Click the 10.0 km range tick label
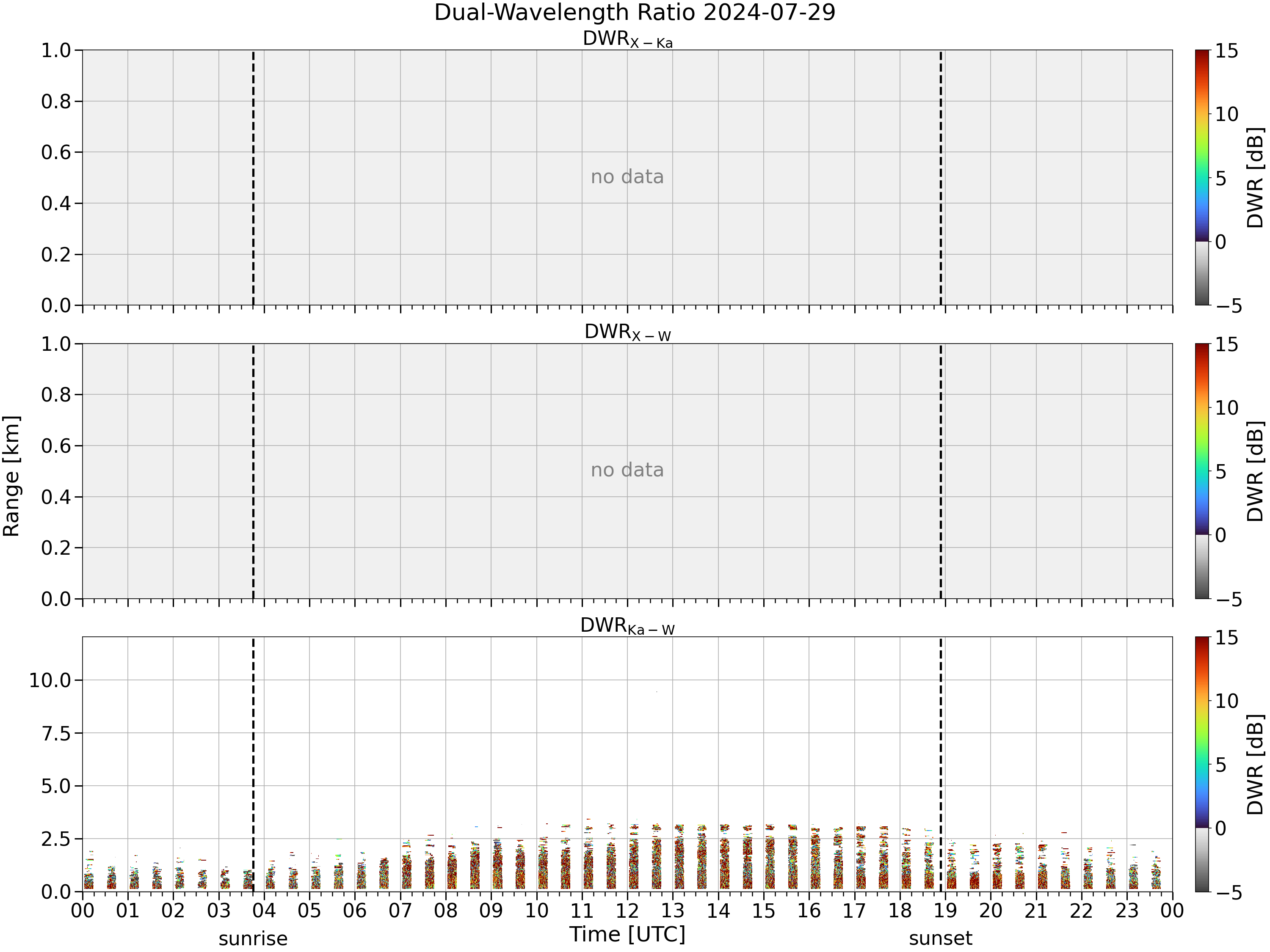This screenshot has height=952, width=1270. (50, 680)
